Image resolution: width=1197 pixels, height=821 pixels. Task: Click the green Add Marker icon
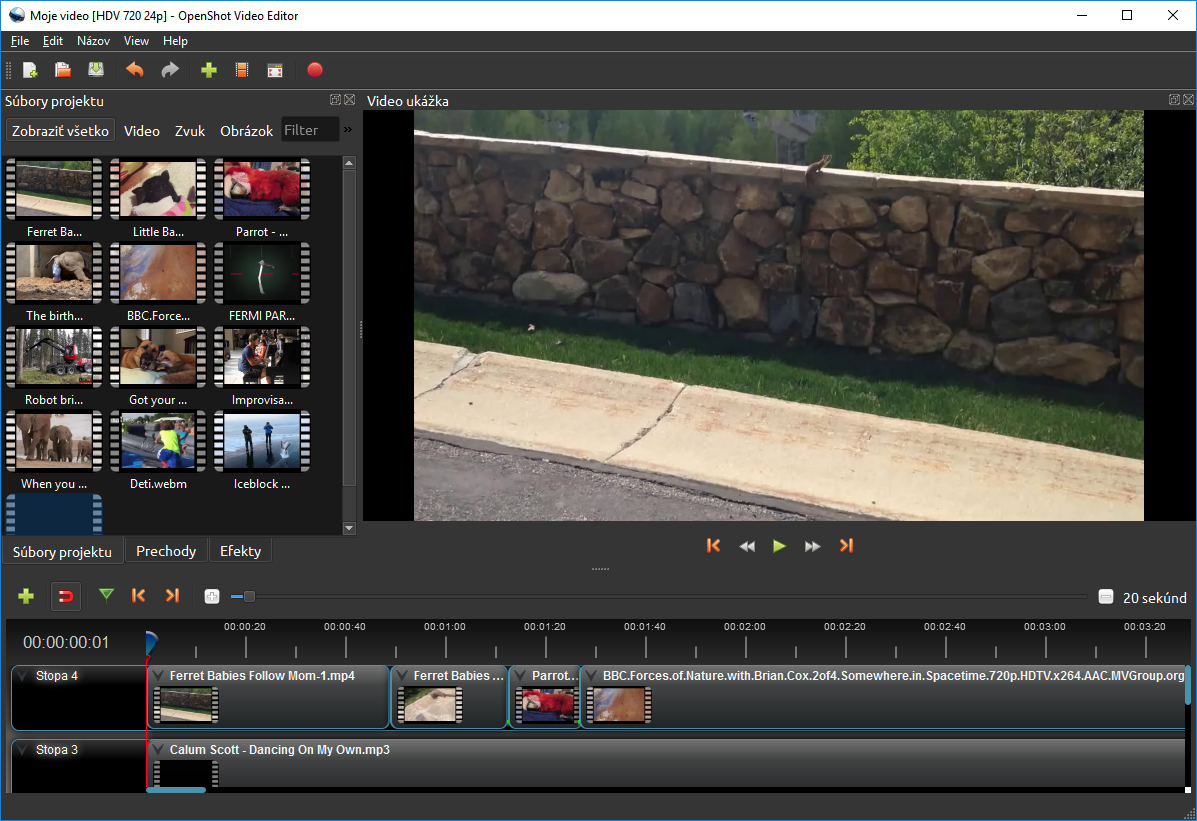(106, 596)
